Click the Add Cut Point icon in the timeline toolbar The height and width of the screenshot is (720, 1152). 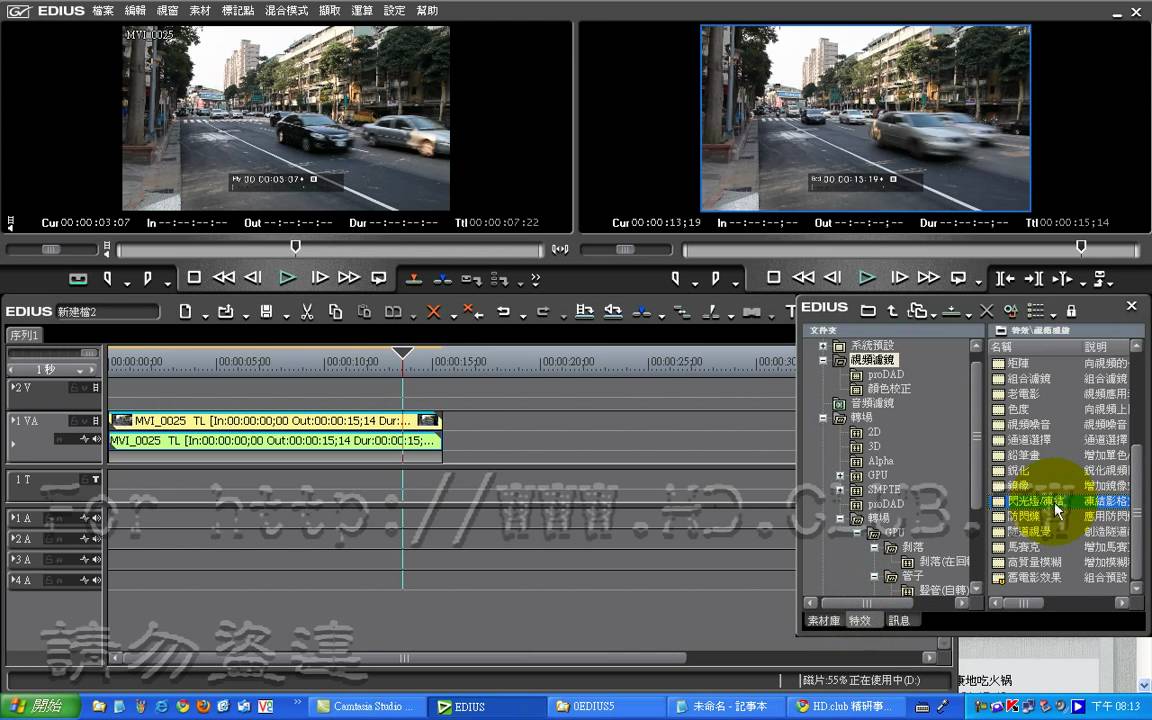[711, 312]
